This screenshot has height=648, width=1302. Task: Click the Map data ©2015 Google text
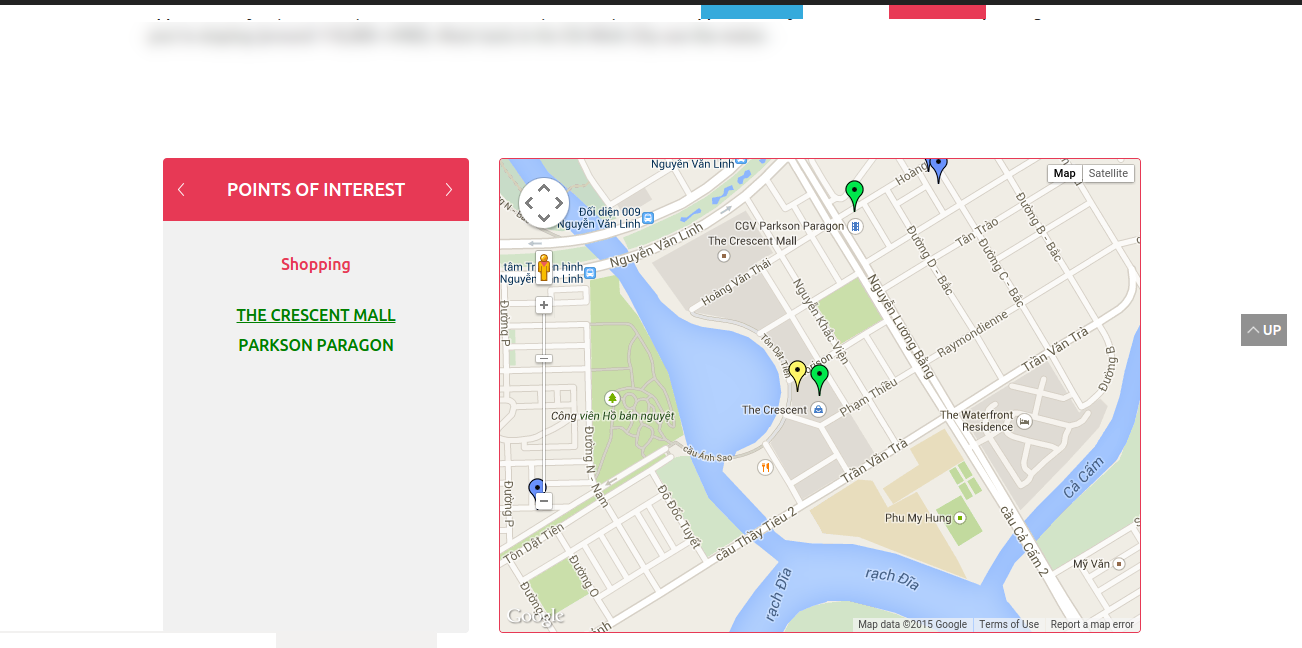point(912,624)
